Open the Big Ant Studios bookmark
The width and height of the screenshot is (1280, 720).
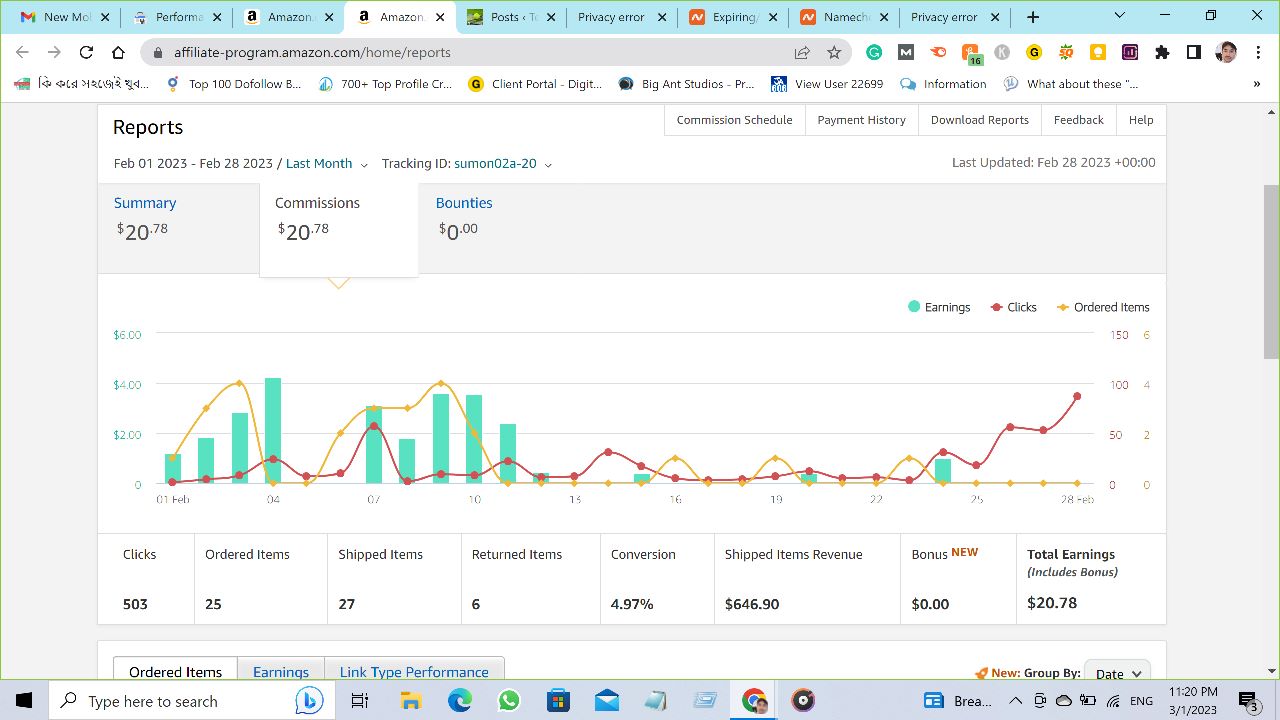pos(686,84)
